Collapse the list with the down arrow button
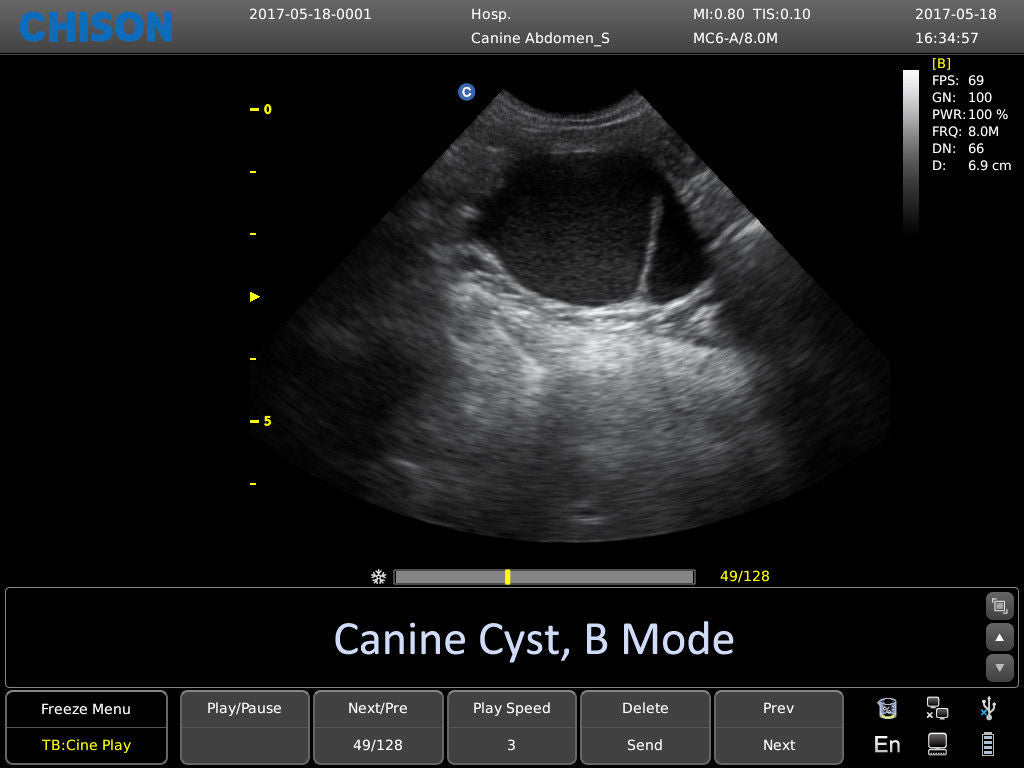1024x768 pixels. pyautogui.click(x=1000, y=668)
